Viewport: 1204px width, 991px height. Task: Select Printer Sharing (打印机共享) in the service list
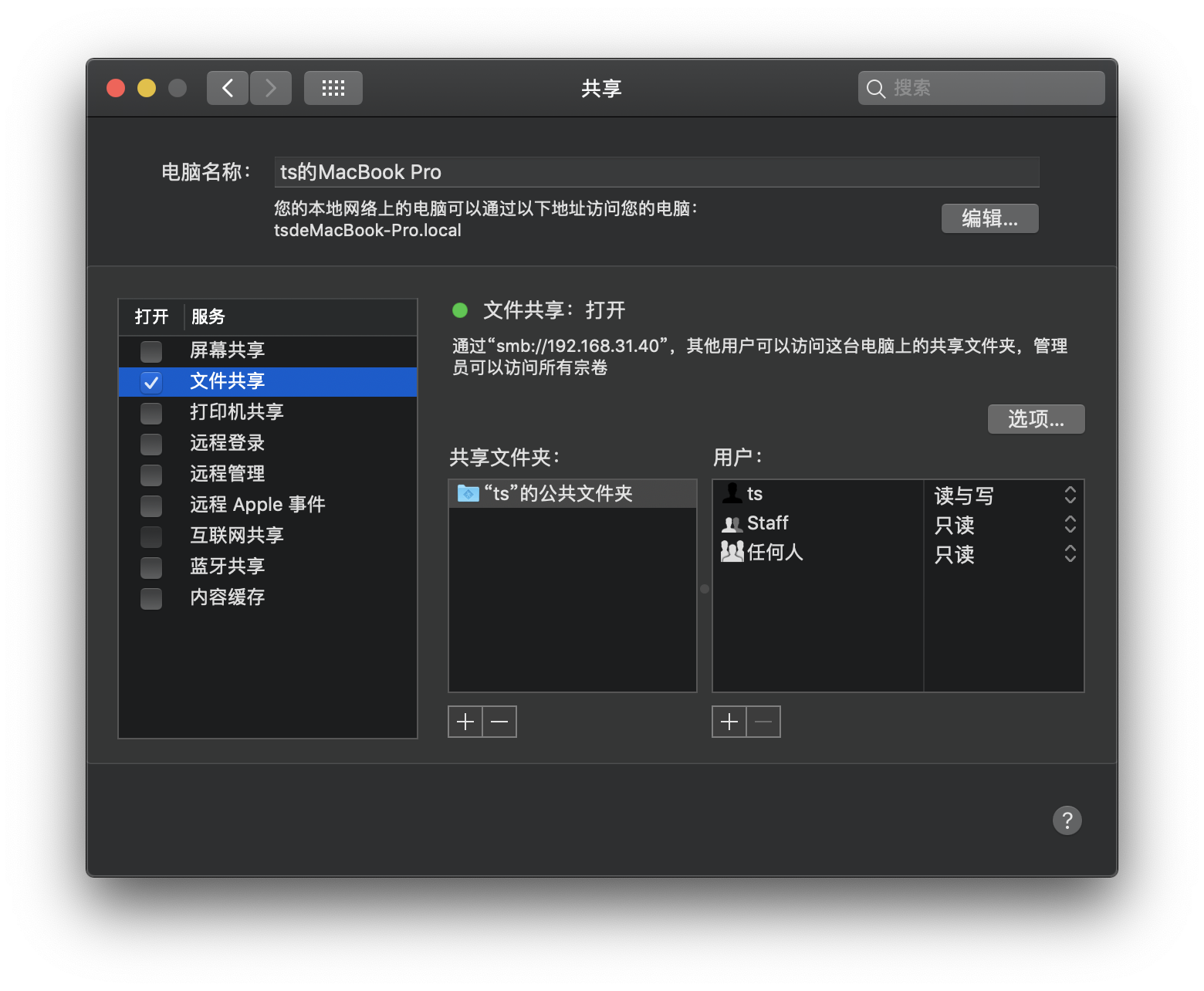click(237, 412)
